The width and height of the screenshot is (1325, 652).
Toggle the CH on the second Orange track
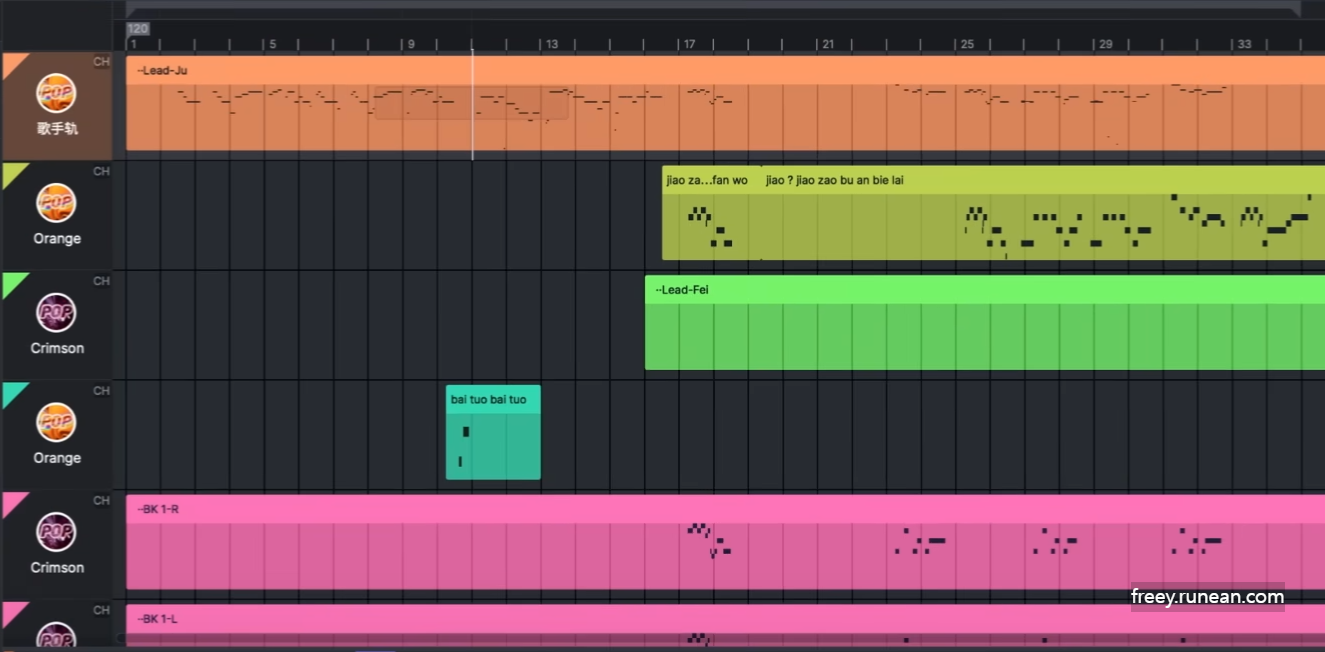100,391
